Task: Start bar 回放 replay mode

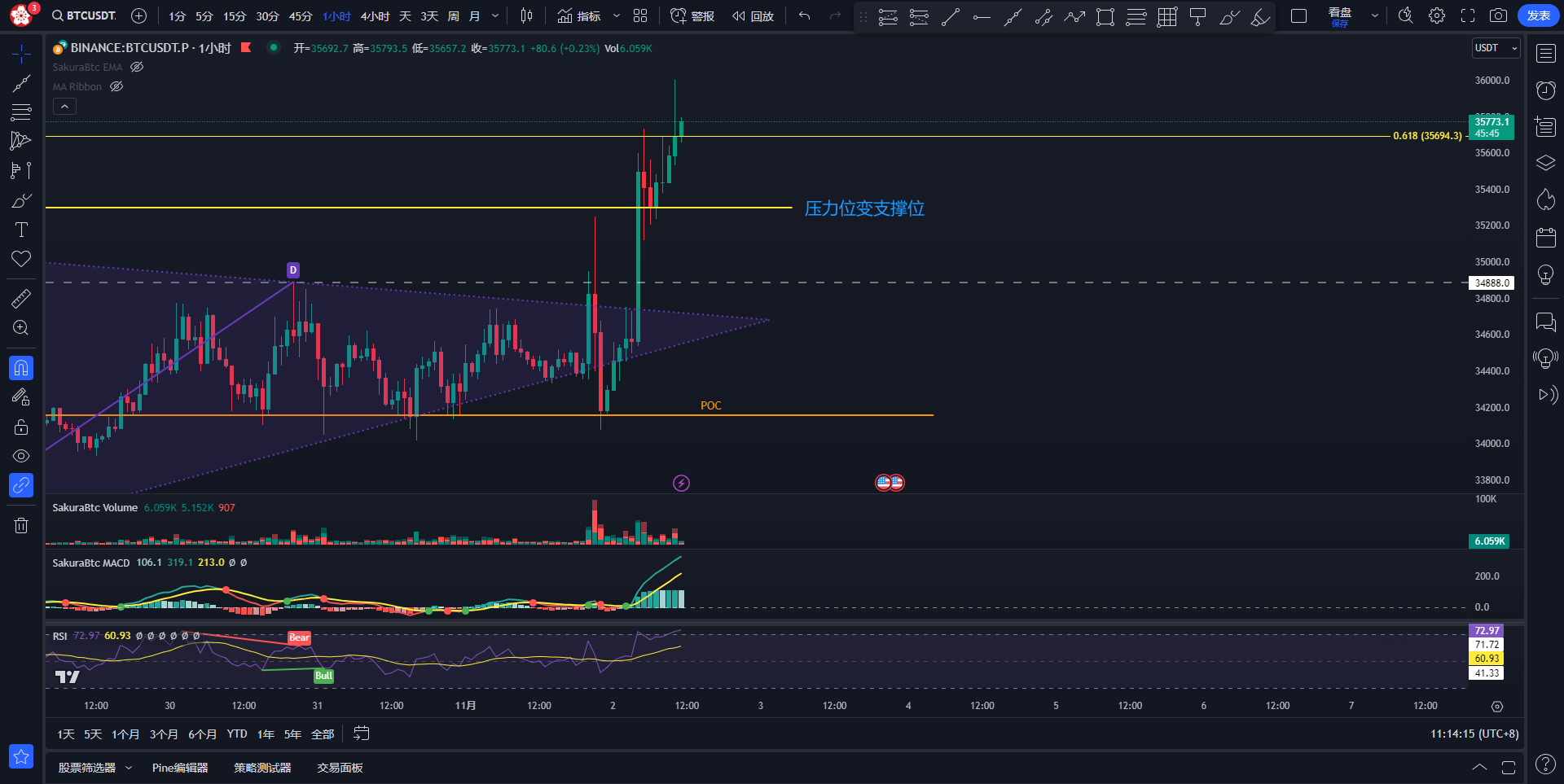Action: pyautogui.click(x=753, y=15)
